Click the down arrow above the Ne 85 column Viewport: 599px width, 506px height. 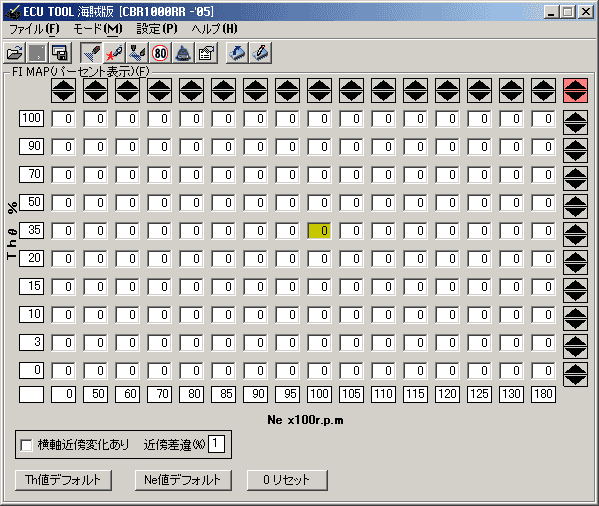[x=224, y=96]
